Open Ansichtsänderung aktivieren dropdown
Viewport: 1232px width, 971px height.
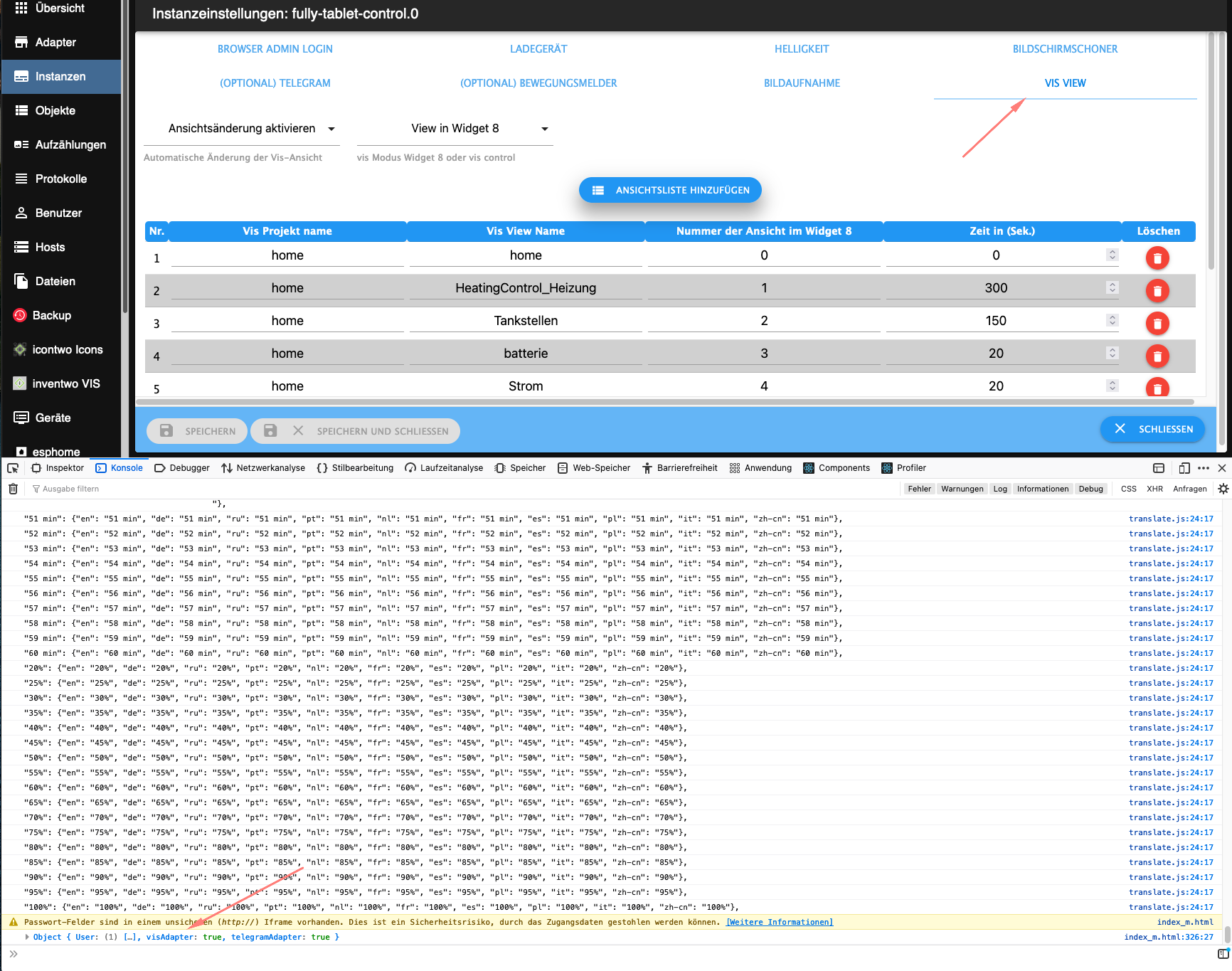point(242,129)
